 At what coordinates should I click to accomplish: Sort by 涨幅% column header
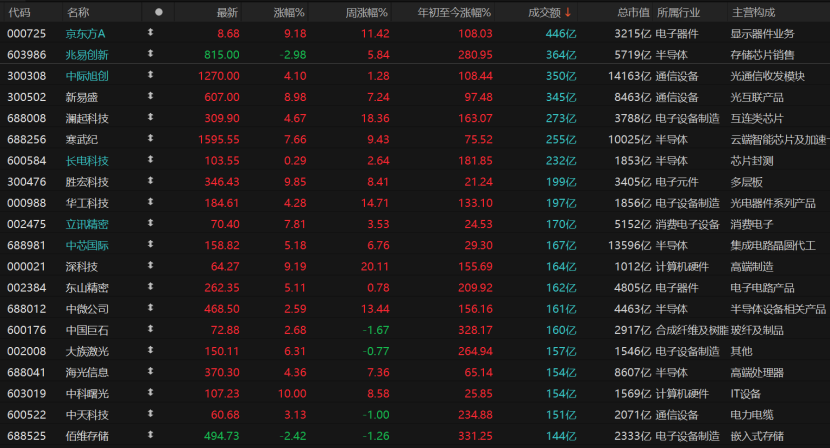289,12
